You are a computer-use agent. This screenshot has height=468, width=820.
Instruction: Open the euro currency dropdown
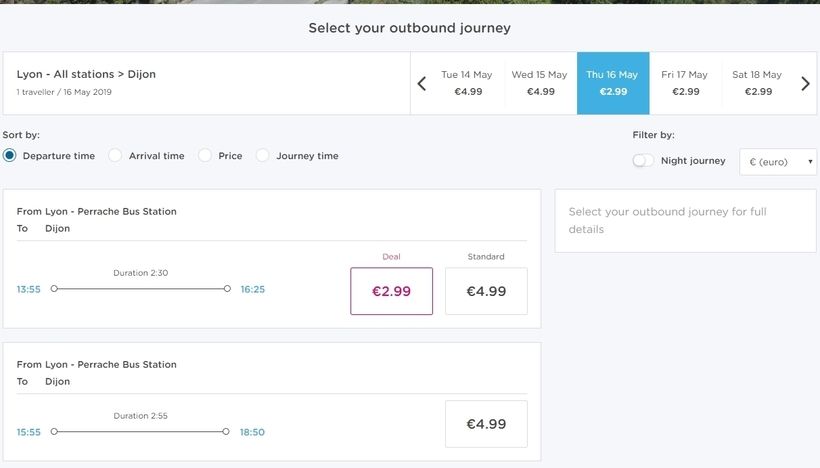click(x=778, y=162)
